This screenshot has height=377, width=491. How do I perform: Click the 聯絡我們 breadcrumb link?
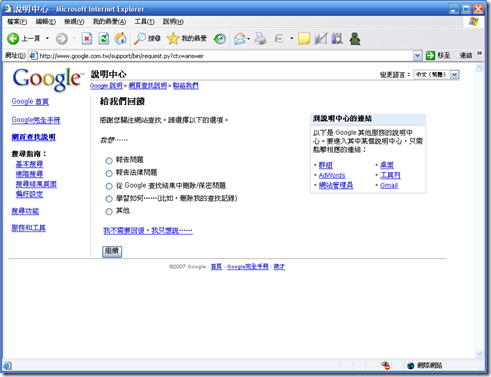pos(186,86)
